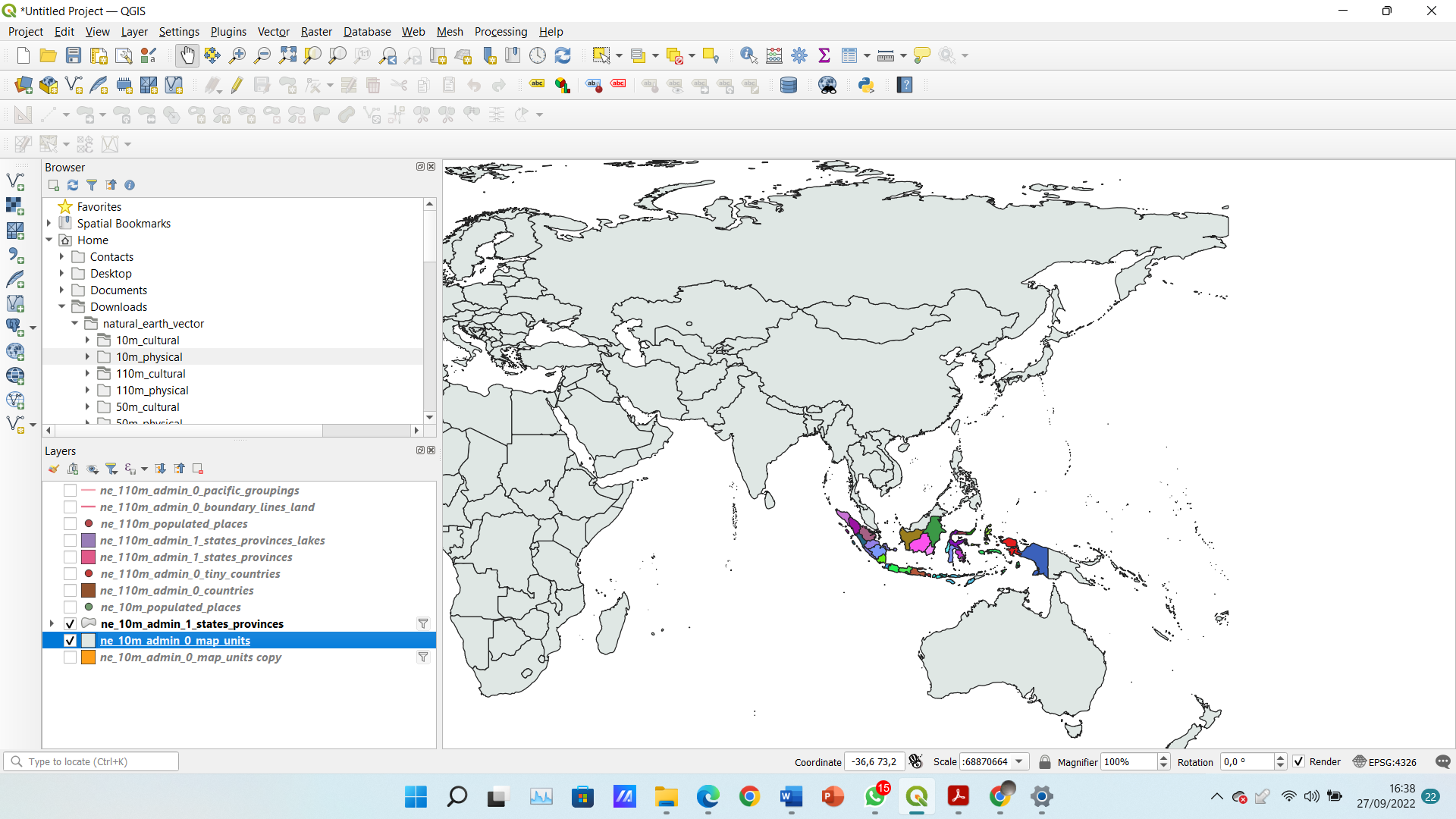The image size is (1456, 819).
Task: Open the Scale dropdown arrow
Action: coord(1019,761)
